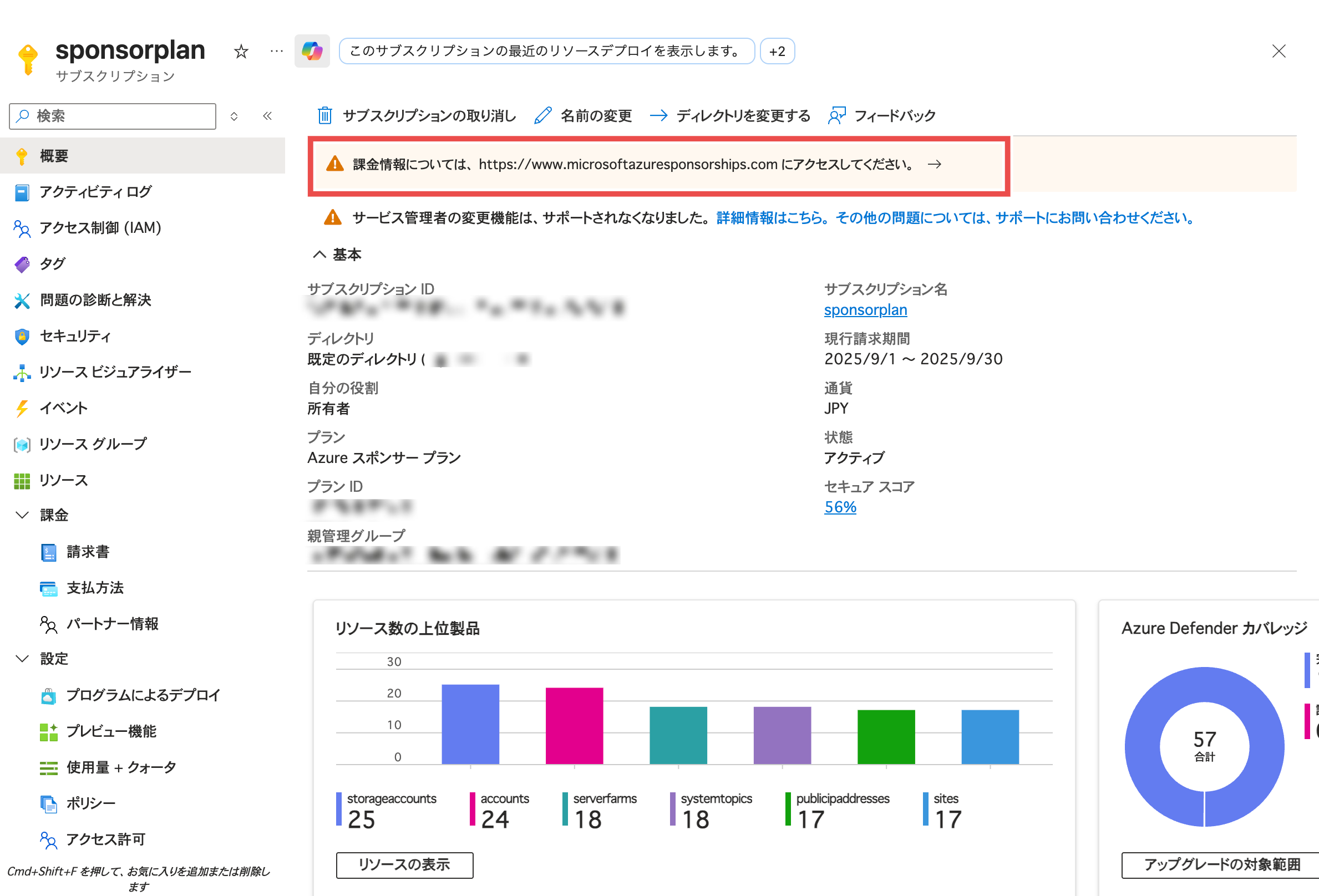Click inside the 検索 search field
1319x896 pixels.
[x=112, y=116]
